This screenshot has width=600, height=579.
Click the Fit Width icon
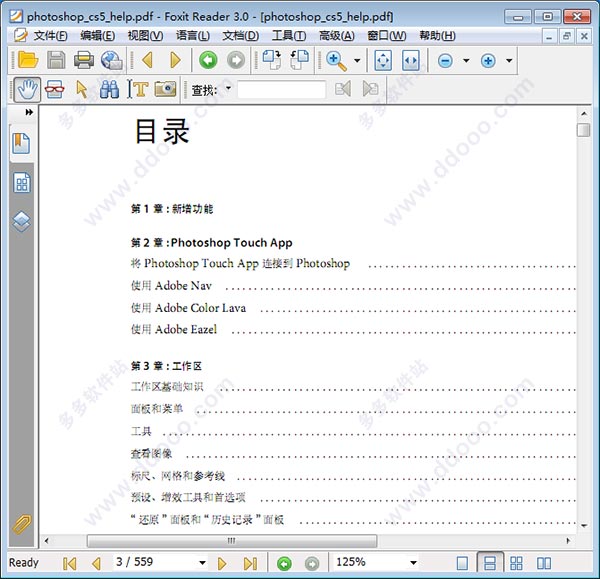point(411,60)
